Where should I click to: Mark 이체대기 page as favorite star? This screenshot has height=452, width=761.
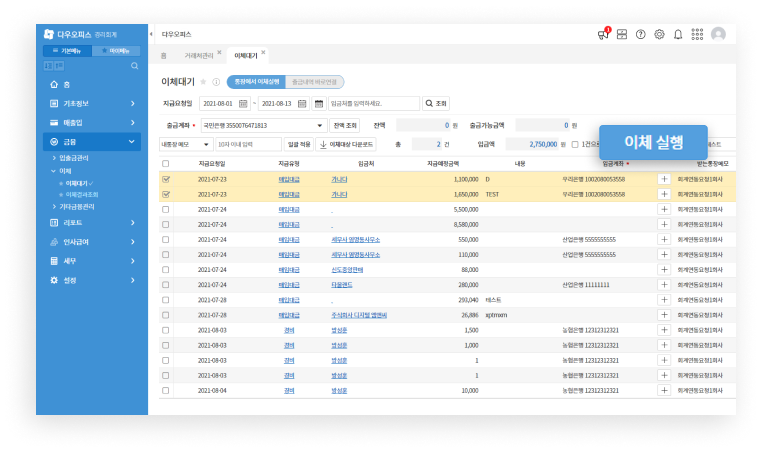(x=203, y=82)
